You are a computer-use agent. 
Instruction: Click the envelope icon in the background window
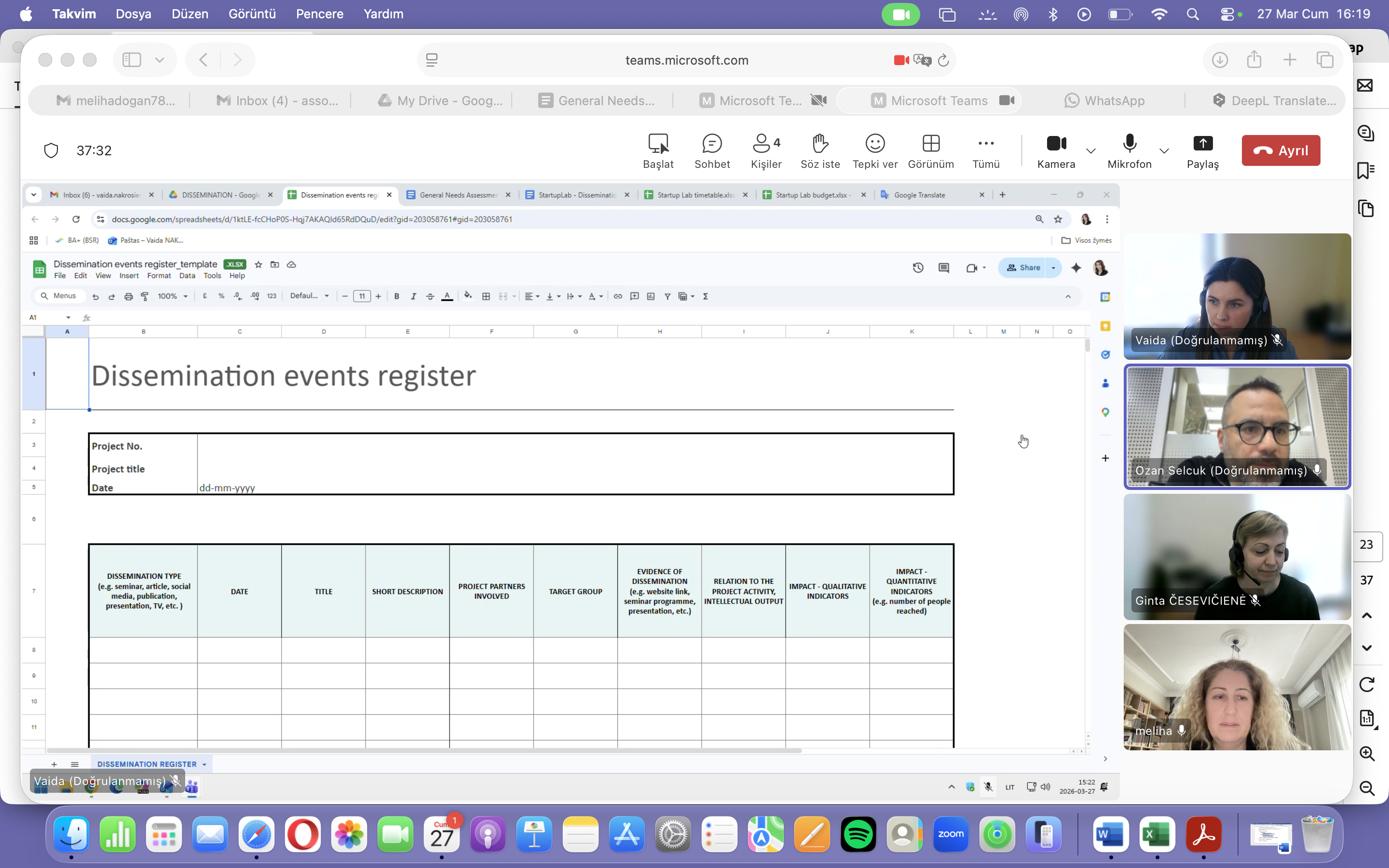1365,85
